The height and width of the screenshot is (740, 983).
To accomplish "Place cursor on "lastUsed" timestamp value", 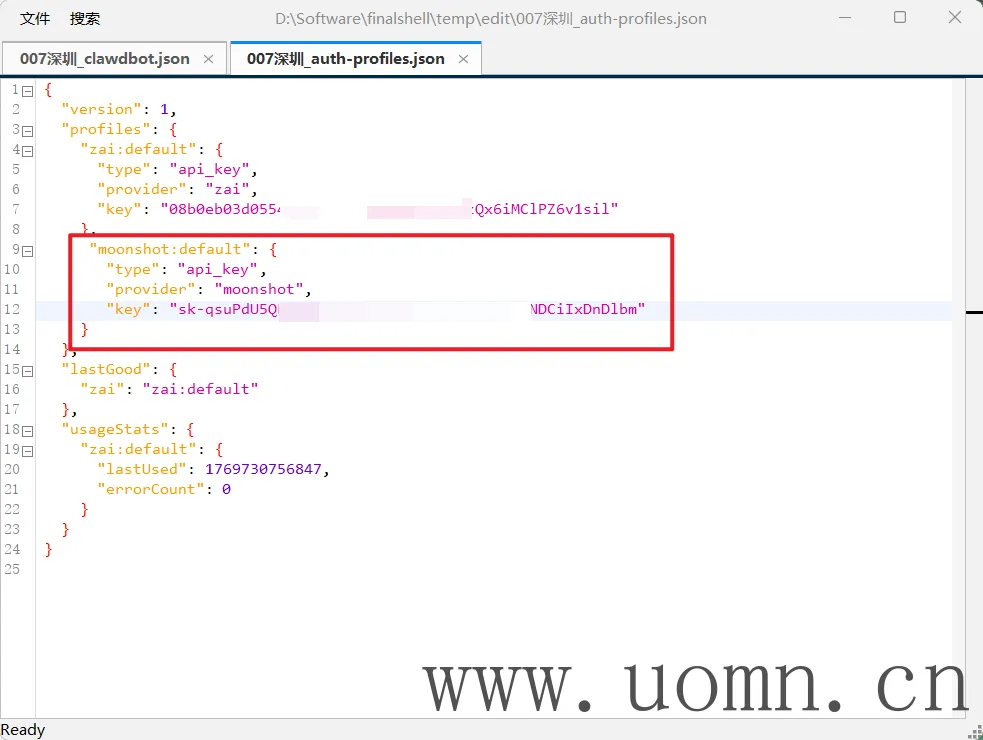I will 266,469.
